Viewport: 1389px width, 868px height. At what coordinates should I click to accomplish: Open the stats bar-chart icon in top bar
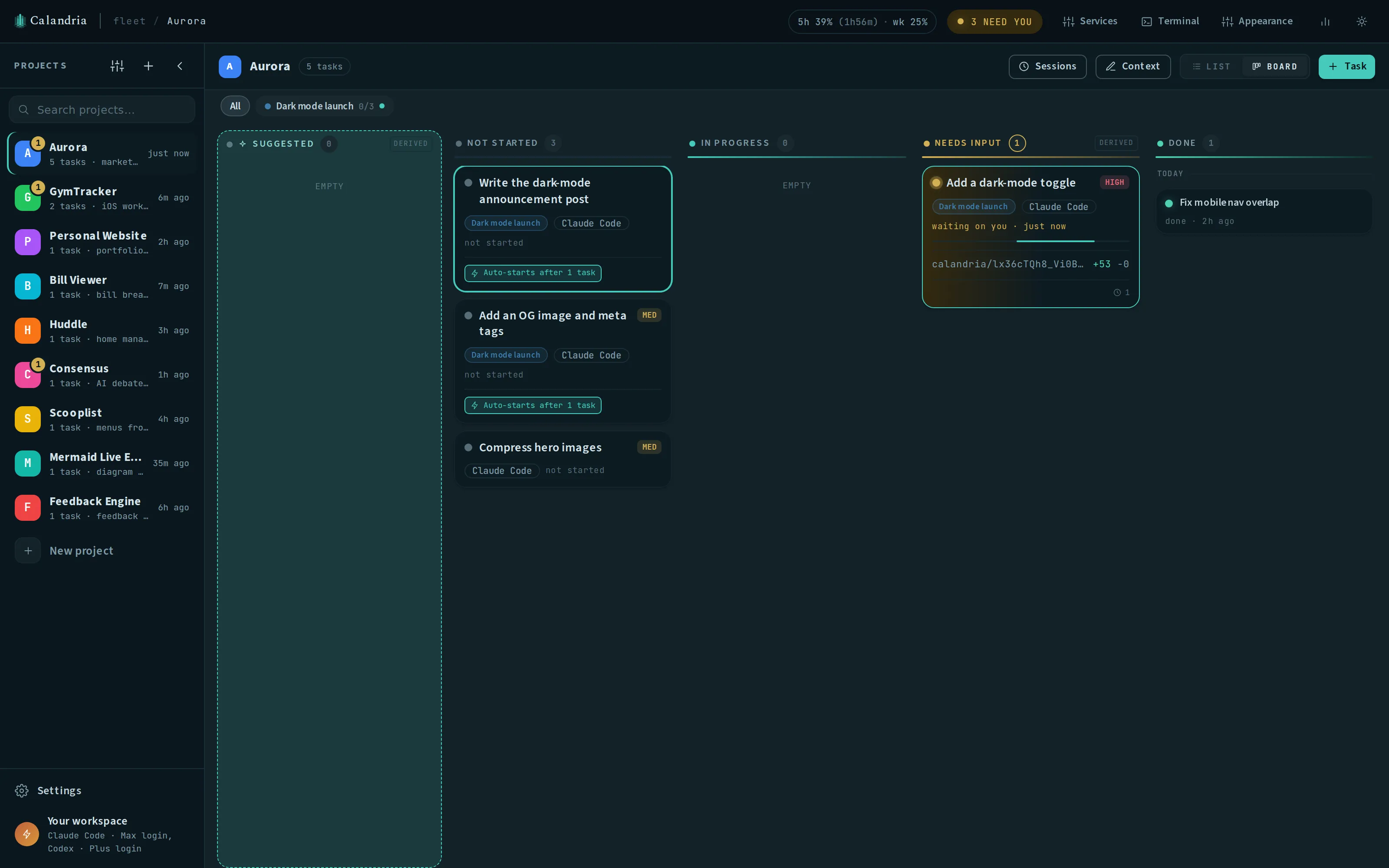coord(1325,22)
